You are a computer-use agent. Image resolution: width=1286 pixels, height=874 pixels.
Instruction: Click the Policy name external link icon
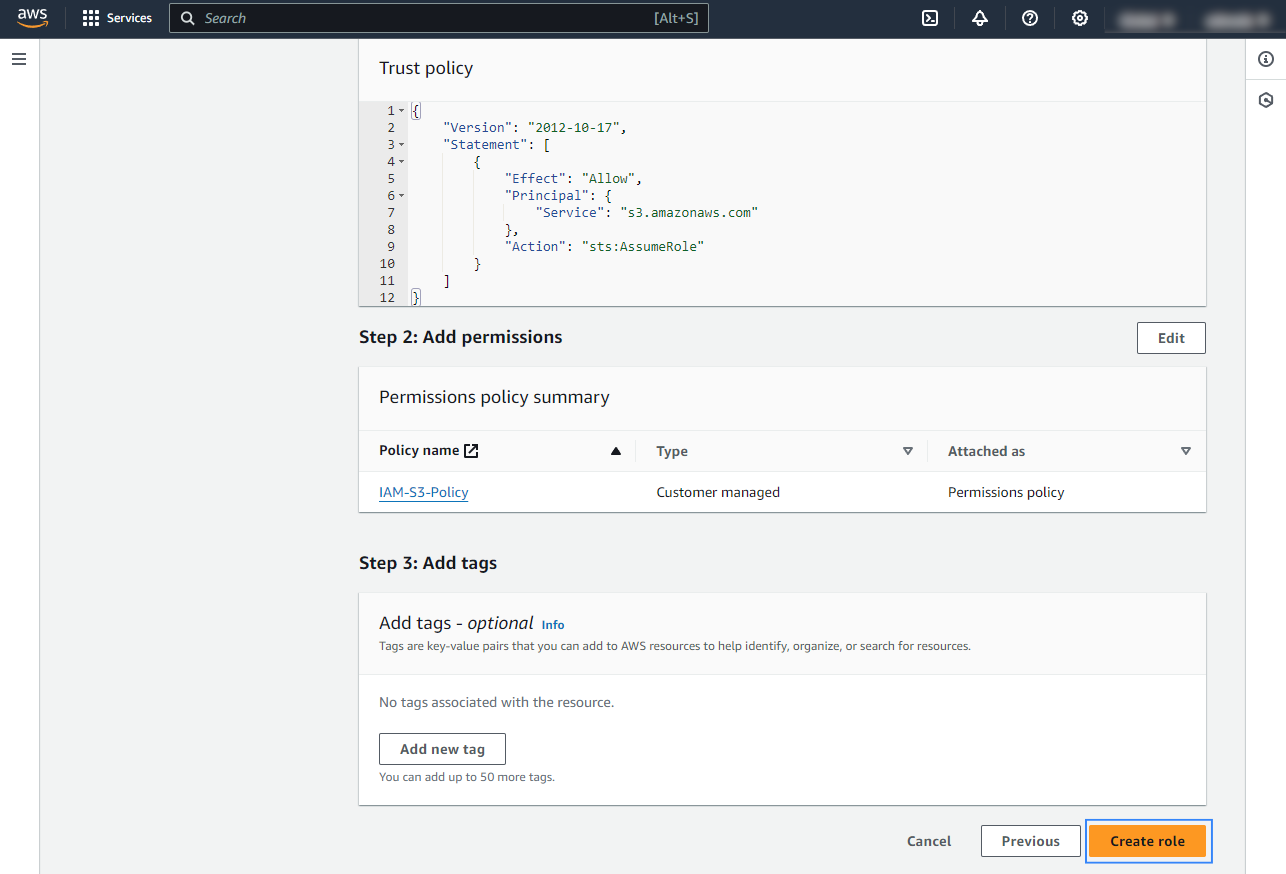(x=471, y=451)
